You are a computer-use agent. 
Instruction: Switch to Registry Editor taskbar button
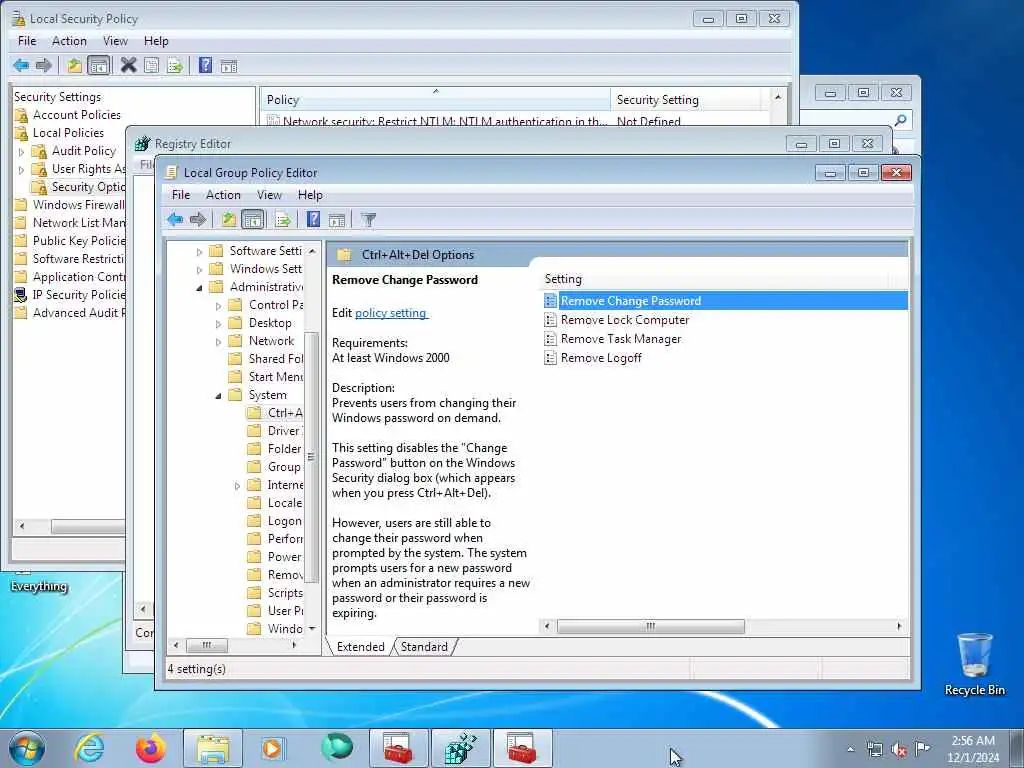460,748
